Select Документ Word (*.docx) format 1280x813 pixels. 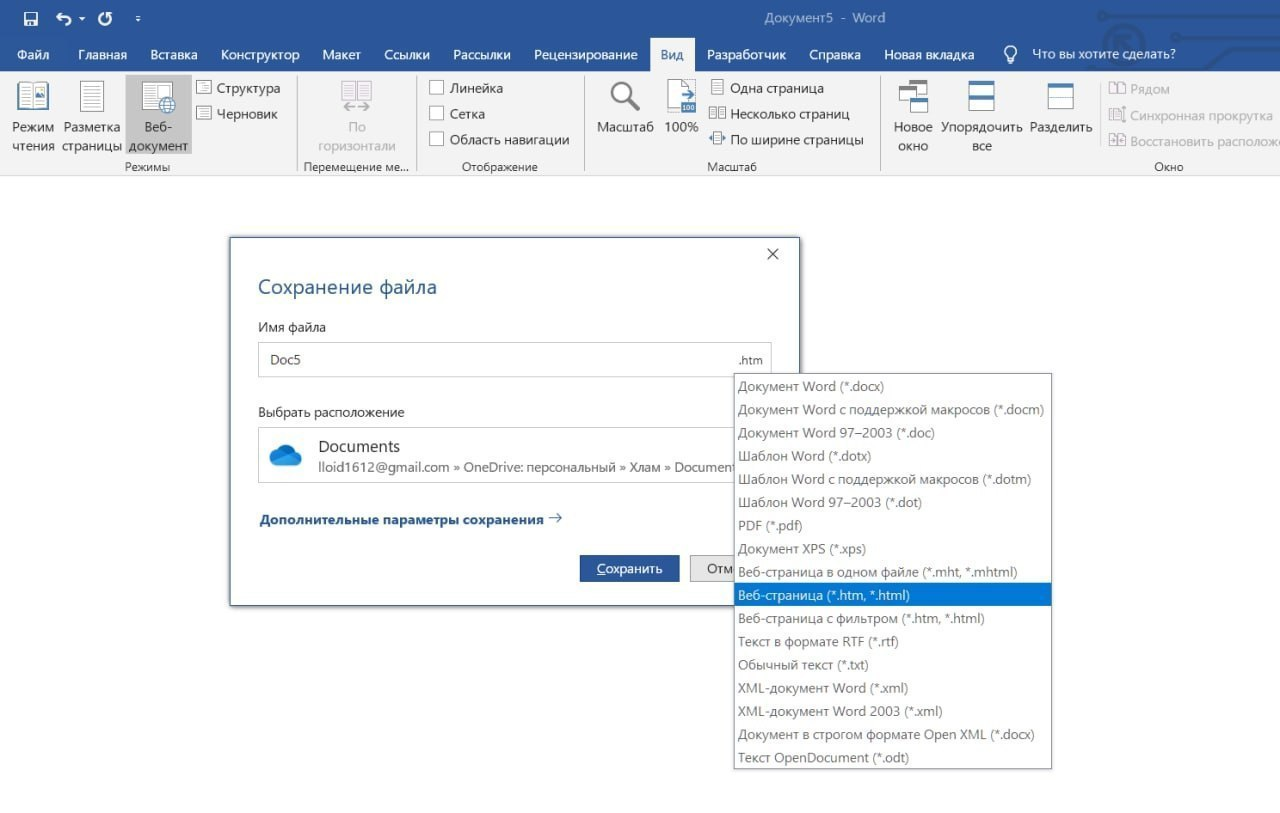pos(892,386)
